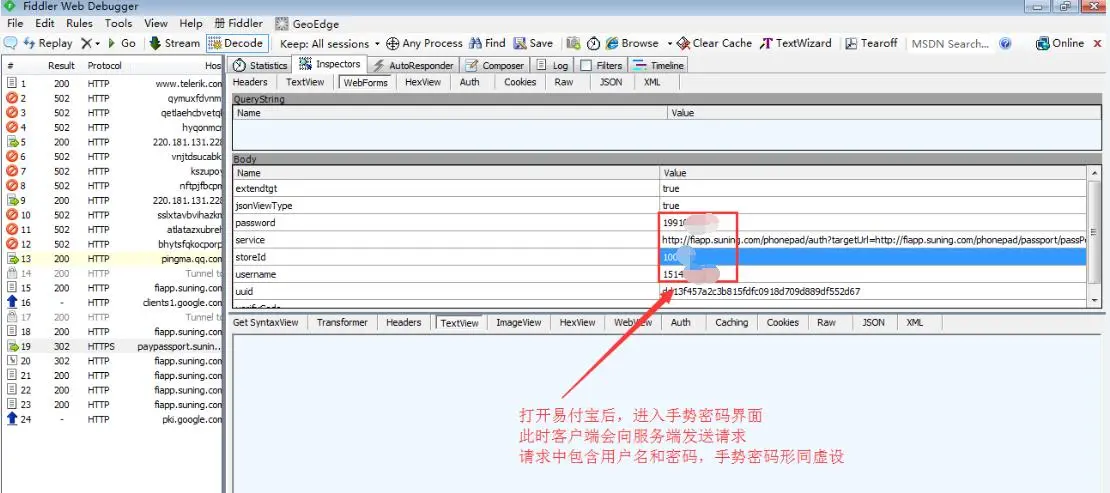Click the MSDN Search field
The width and height of the screenshot is (1110, 493).
tap(950, 44)
